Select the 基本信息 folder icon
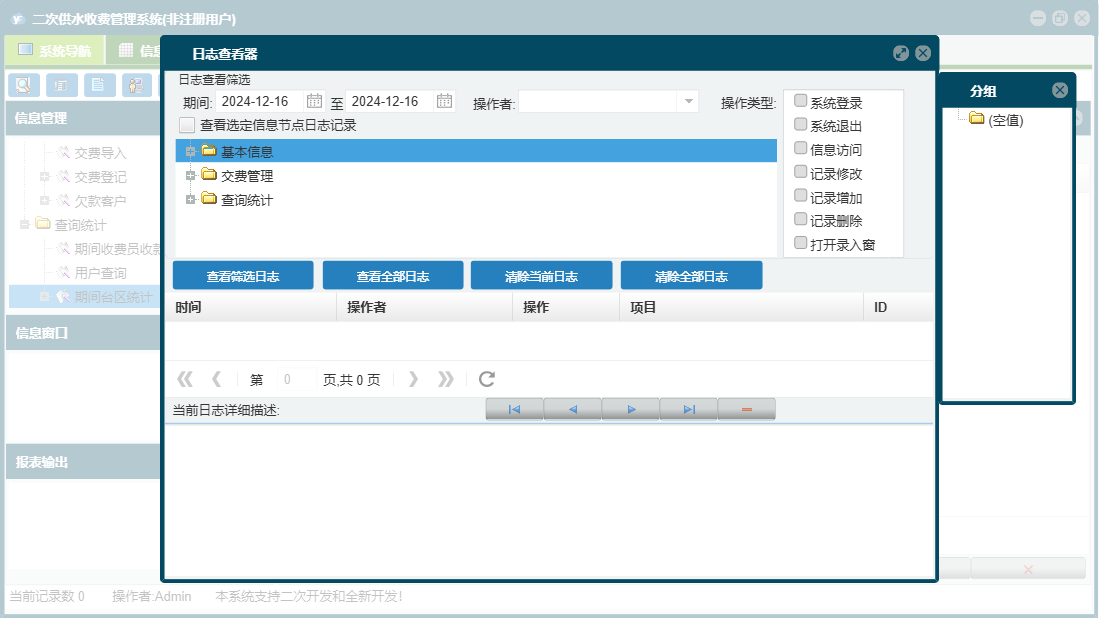 click(209, 150)
